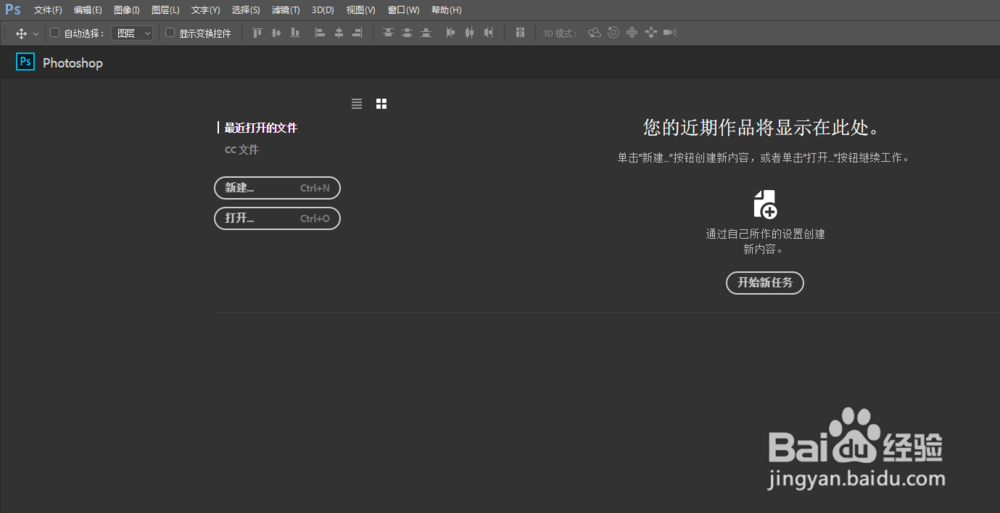Open the 图像(I) menu
This screenshot has width=1000, height=513.
[x=126, y=10]
